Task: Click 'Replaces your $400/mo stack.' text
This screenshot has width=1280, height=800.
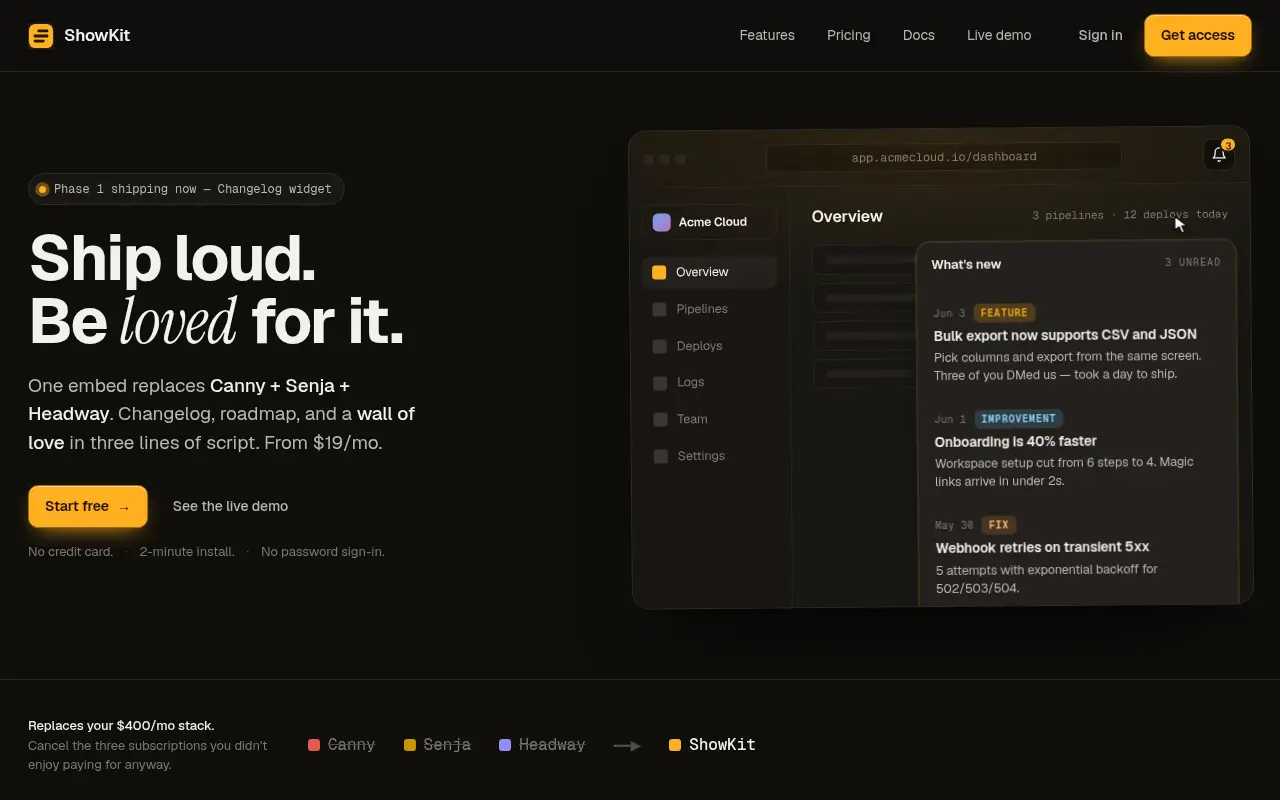Action: click(x=121, y=726)
